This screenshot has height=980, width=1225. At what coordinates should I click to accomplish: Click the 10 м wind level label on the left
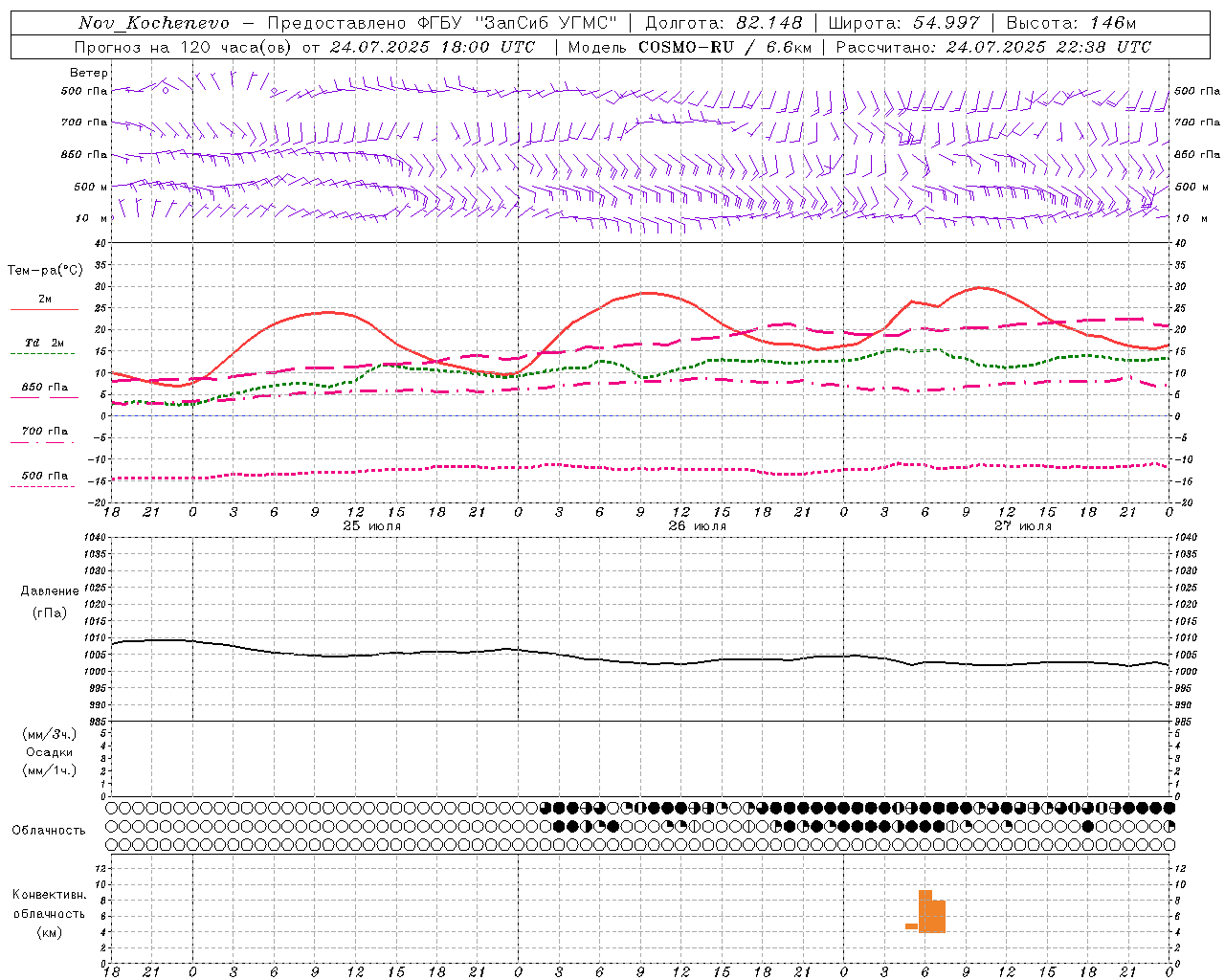click(92, 218)
